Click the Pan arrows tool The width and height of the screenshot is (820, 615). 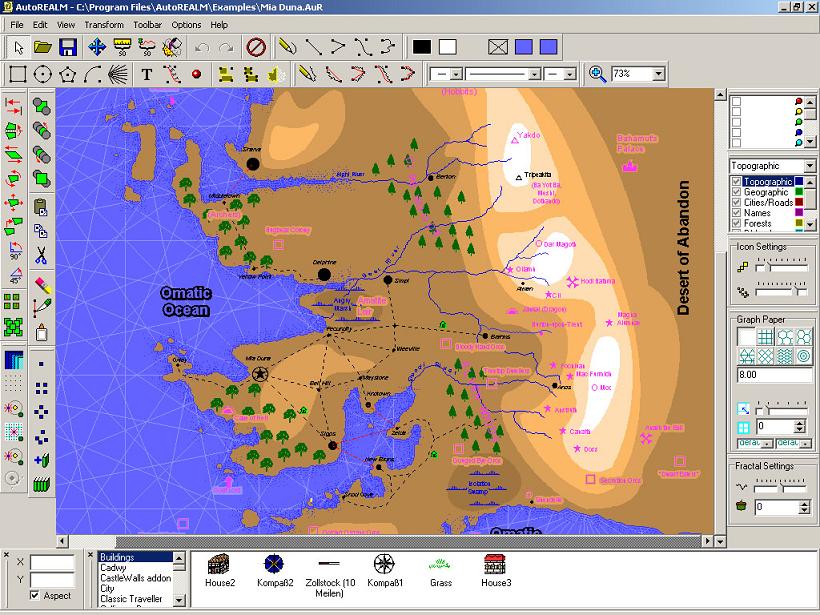[97, 47]
